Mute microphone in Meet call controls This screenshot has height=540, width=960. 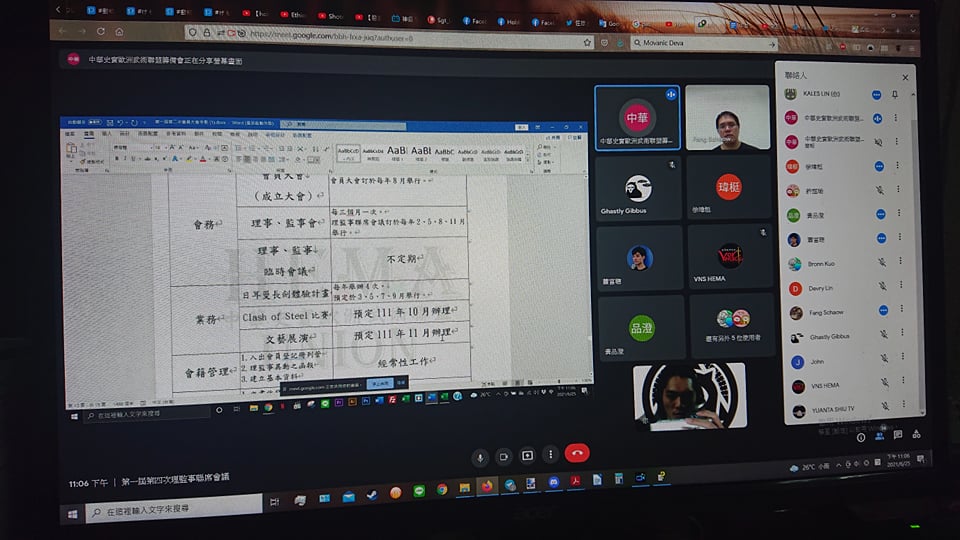480,456
